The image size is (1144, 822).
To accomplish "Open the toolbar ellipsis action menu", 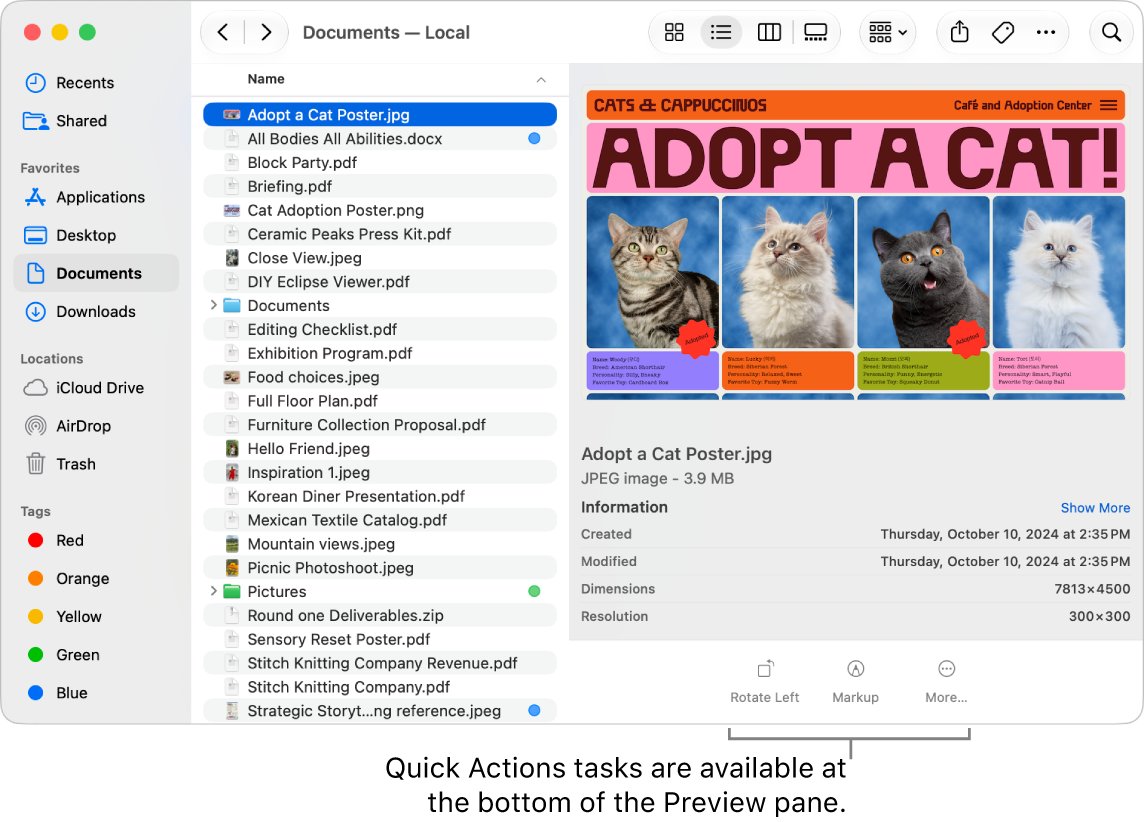I will pos(1046,32).
